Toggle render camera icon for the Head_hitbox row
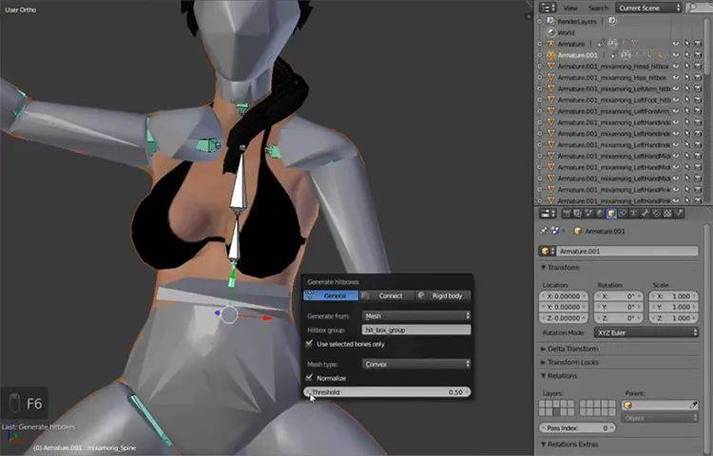This screenshot has height=456, width=713. (x=698, y=66)
